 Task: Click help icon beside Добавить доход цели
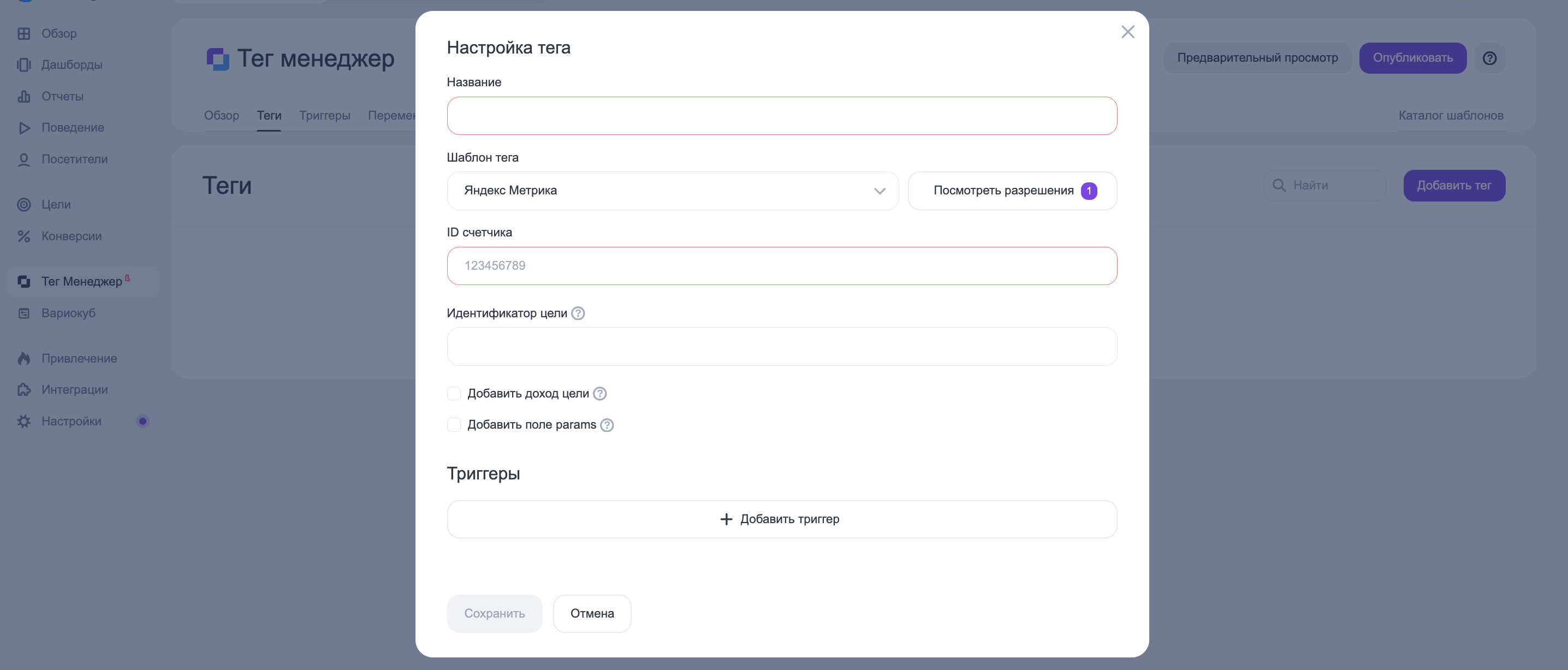click(x=599, y=394)
